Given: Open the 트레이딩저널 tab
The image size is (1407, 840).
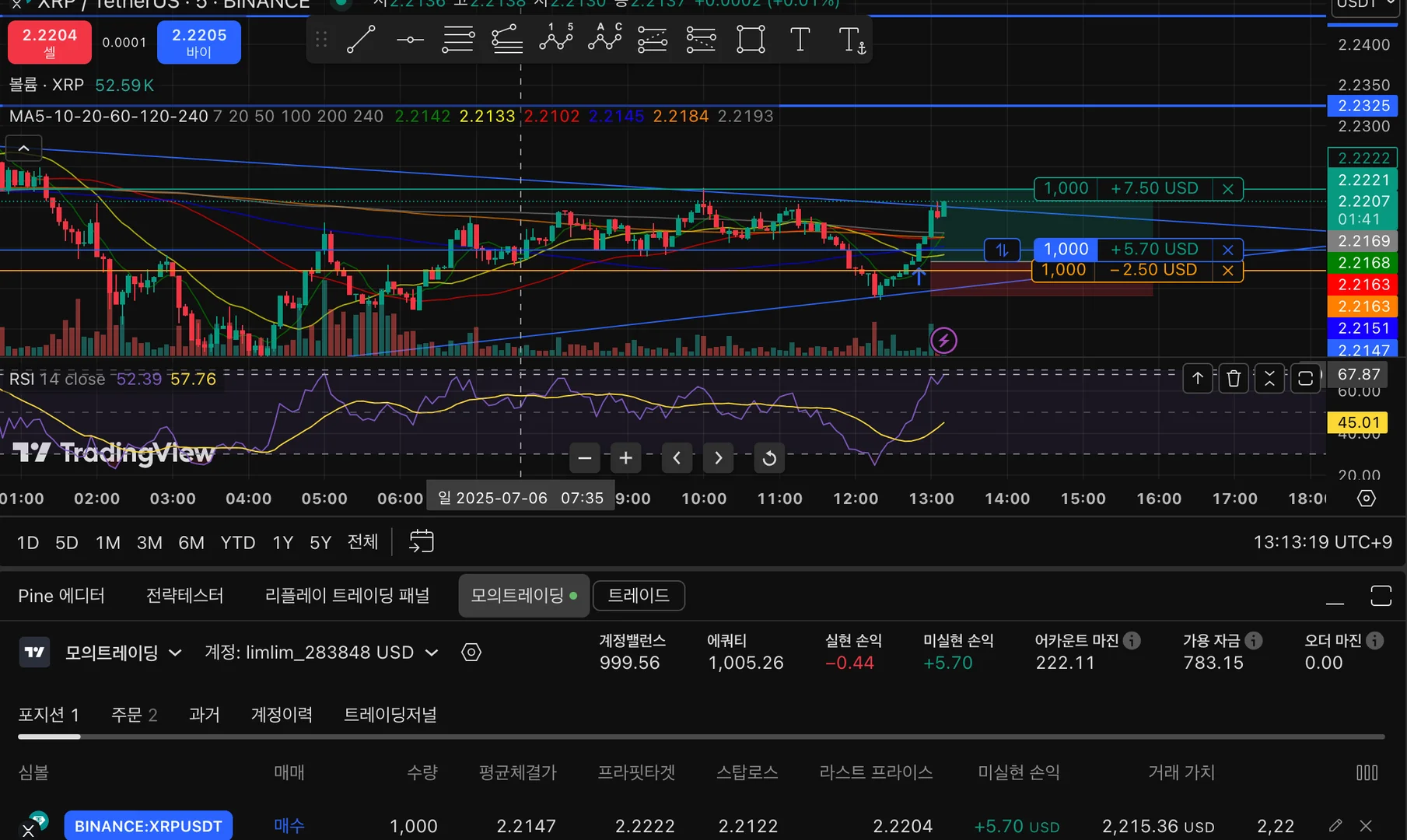Looking at the screenshot, I should click(390, 715).
